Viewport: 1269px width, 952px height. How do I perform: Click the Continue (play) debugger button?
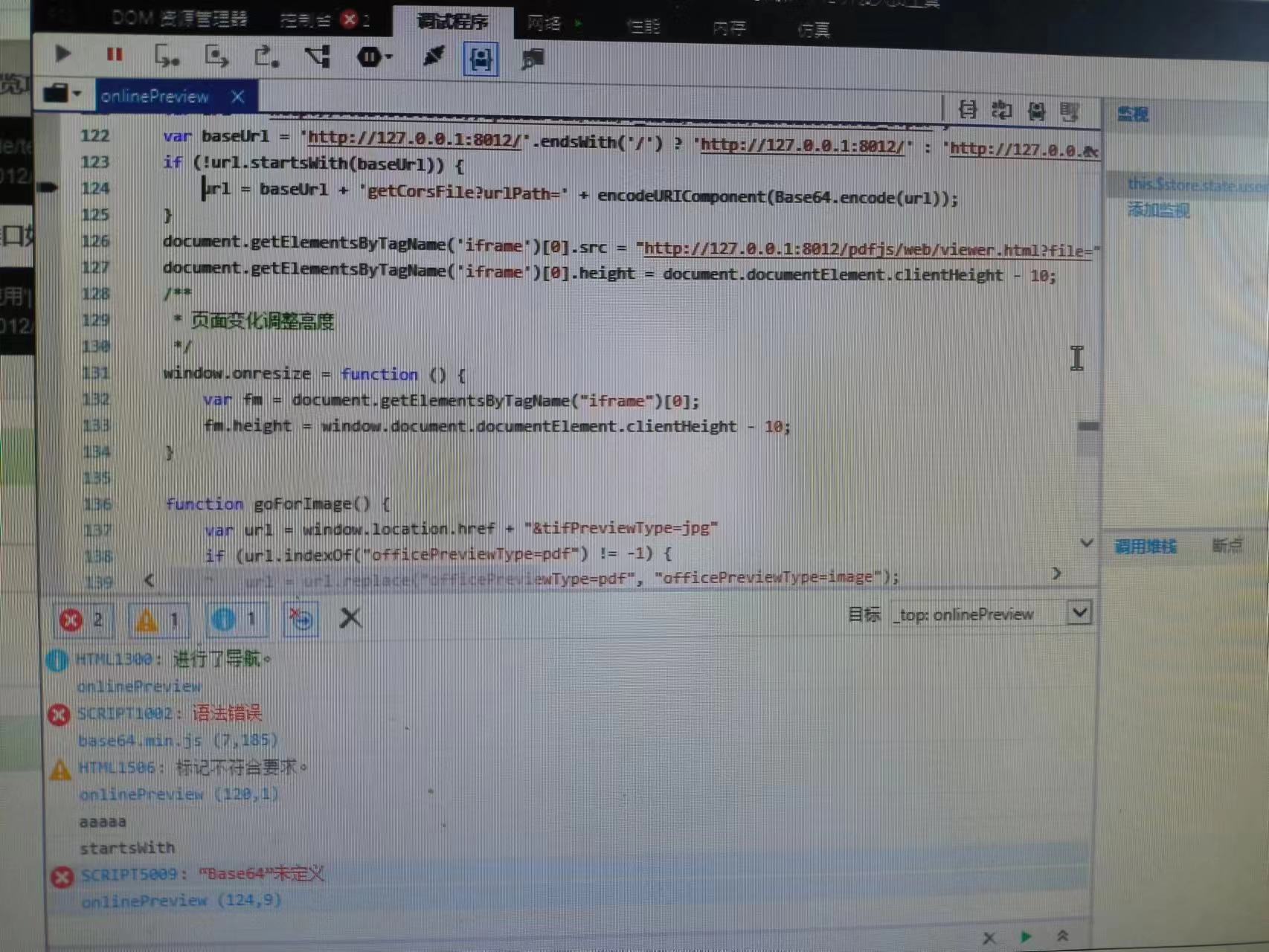point(63,54)
